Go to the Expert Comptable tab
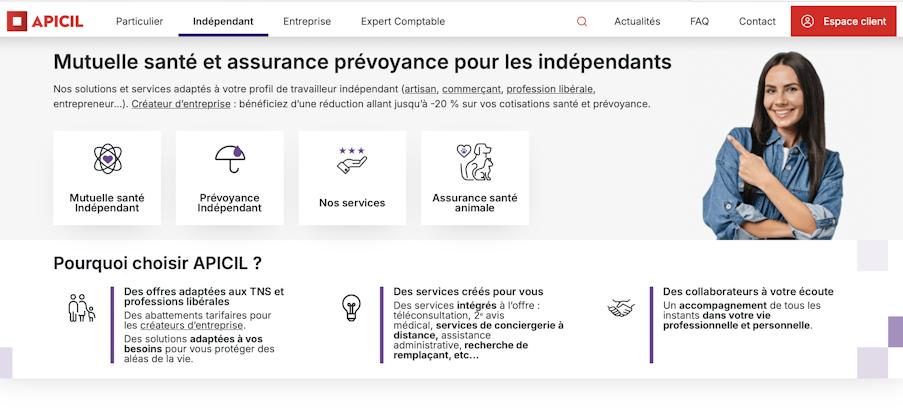903x410 pixels. coord(403,21)
